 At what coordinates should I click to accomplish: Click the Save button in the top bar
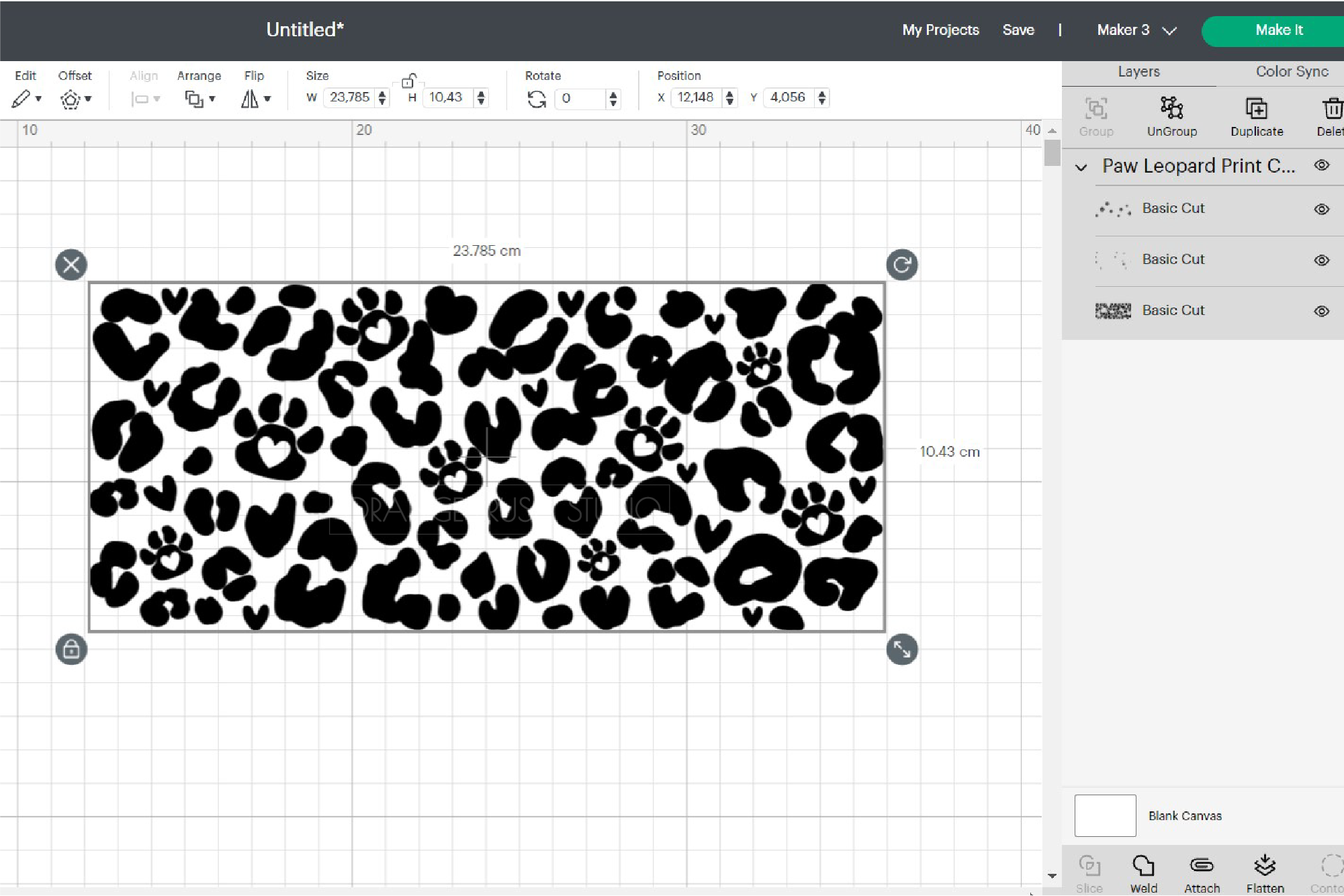1017,30
